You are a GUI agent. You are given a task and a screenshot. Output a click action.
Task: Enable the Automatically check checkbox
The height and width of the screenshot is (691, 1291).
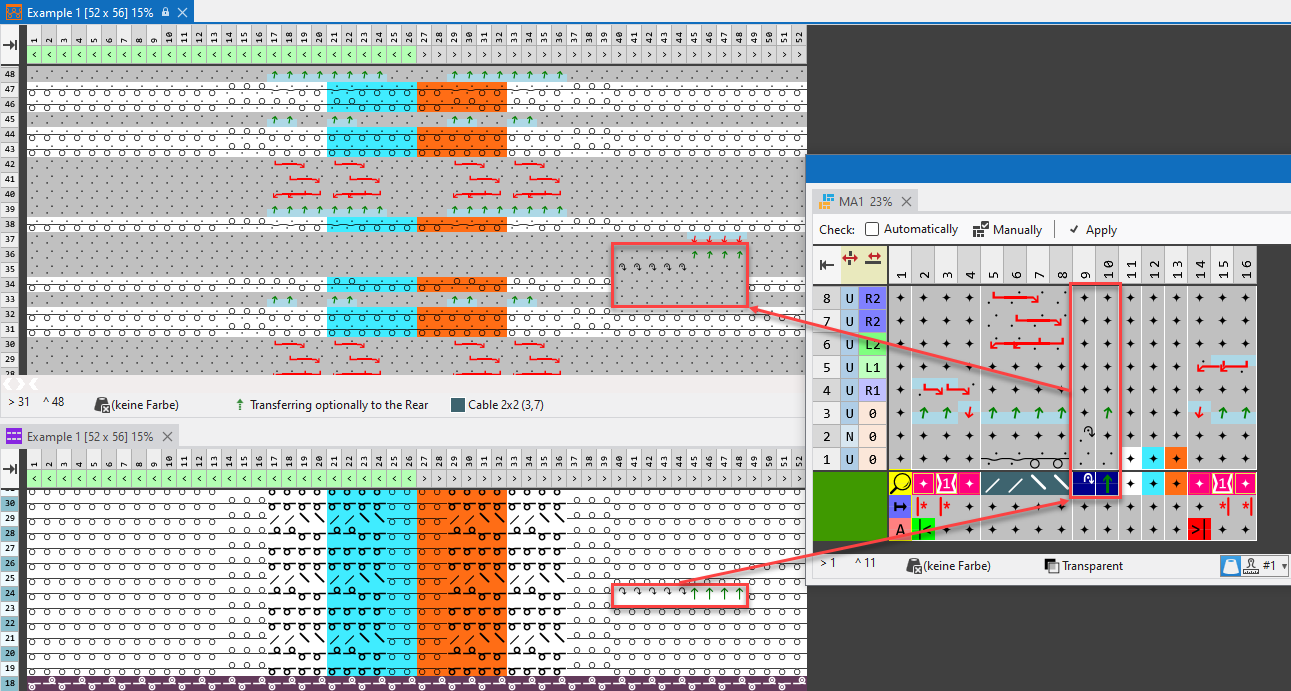pyautogui.click(x=872, y=229)
